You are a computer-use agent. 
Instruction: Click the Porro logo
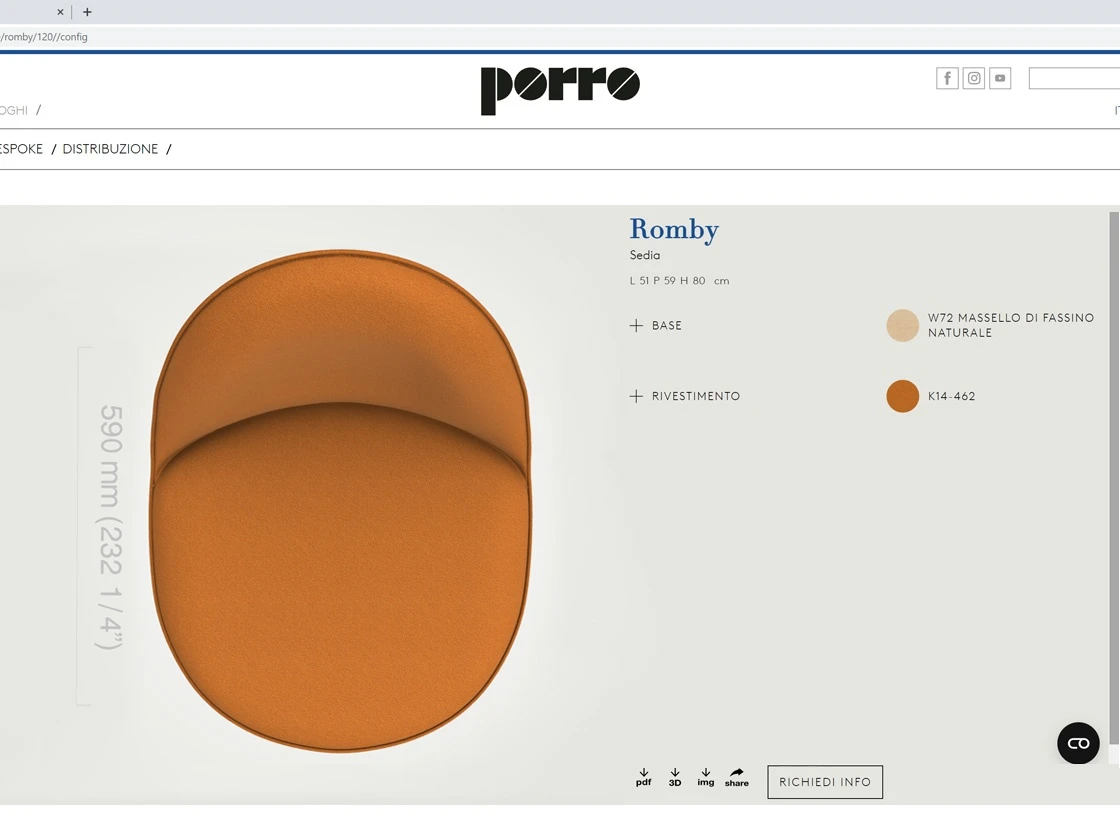click(559, 90)
